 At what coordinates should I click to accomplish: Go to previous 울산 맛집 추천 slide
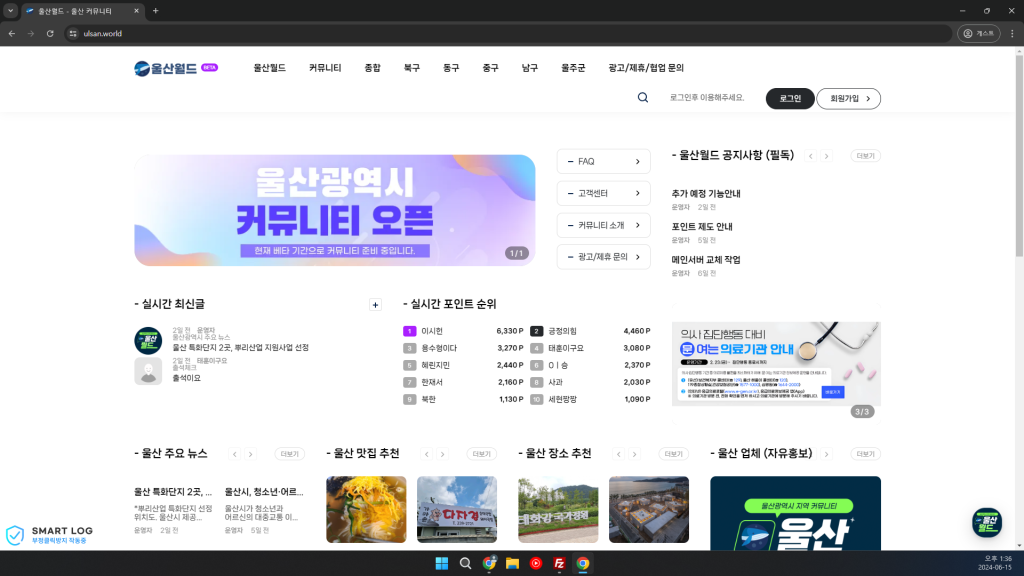[x=426, y=454]
